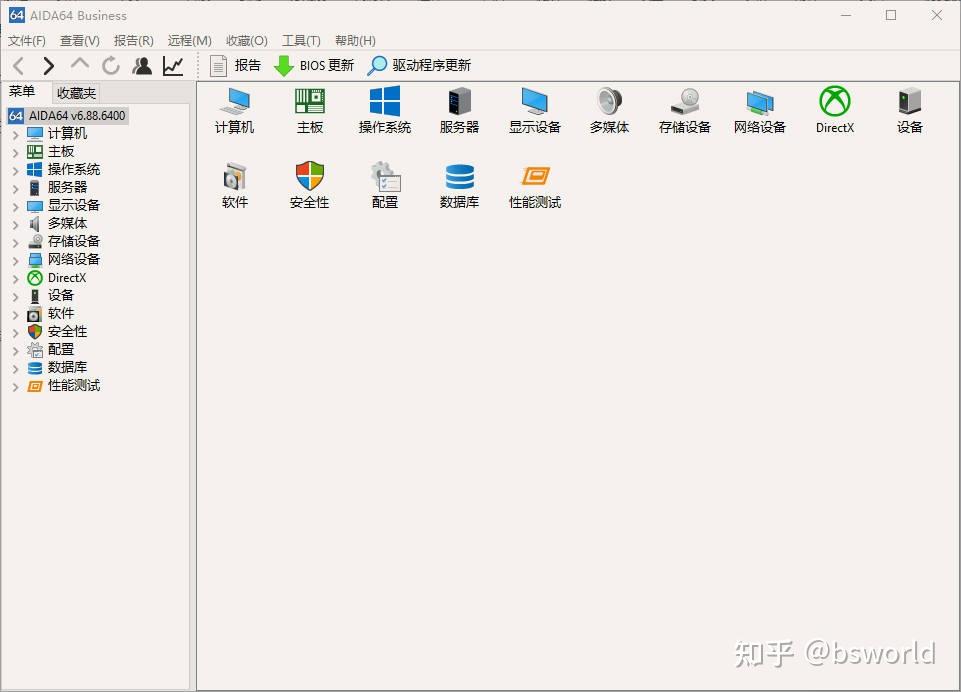Open the 安全性 shield icon in main panel
Screen dimensions: 961x692
pos(310,185)
